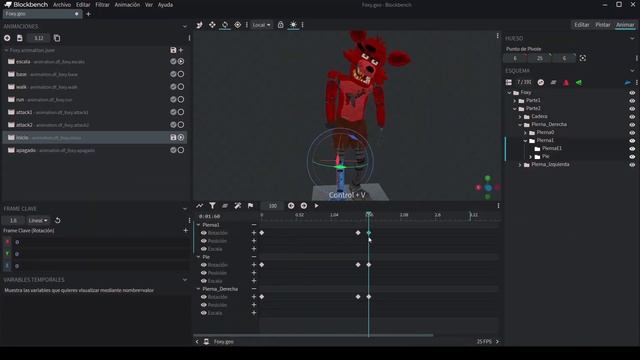The height and width of the screenshot is (360, 640).
Task: Toggle playback circle for walk animation
Action: pyautogui.click(x=181, y=87)
